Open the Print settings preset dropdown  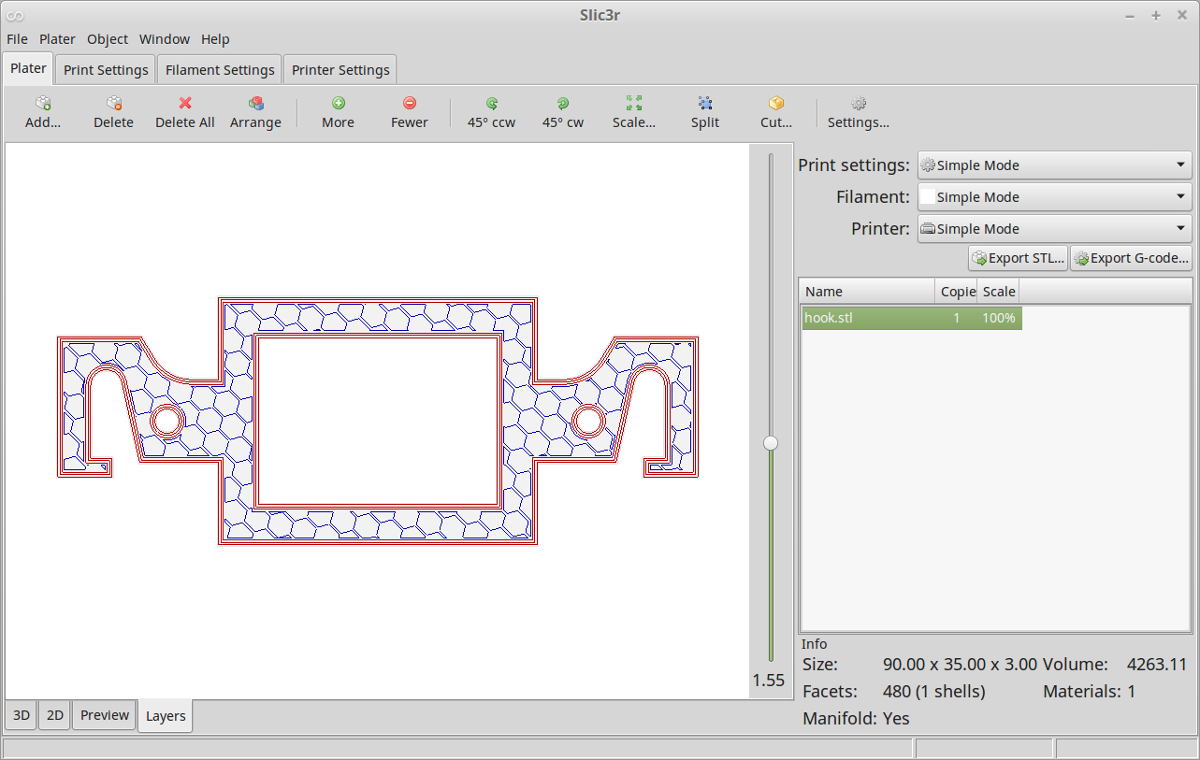[x=1054, y=165]
